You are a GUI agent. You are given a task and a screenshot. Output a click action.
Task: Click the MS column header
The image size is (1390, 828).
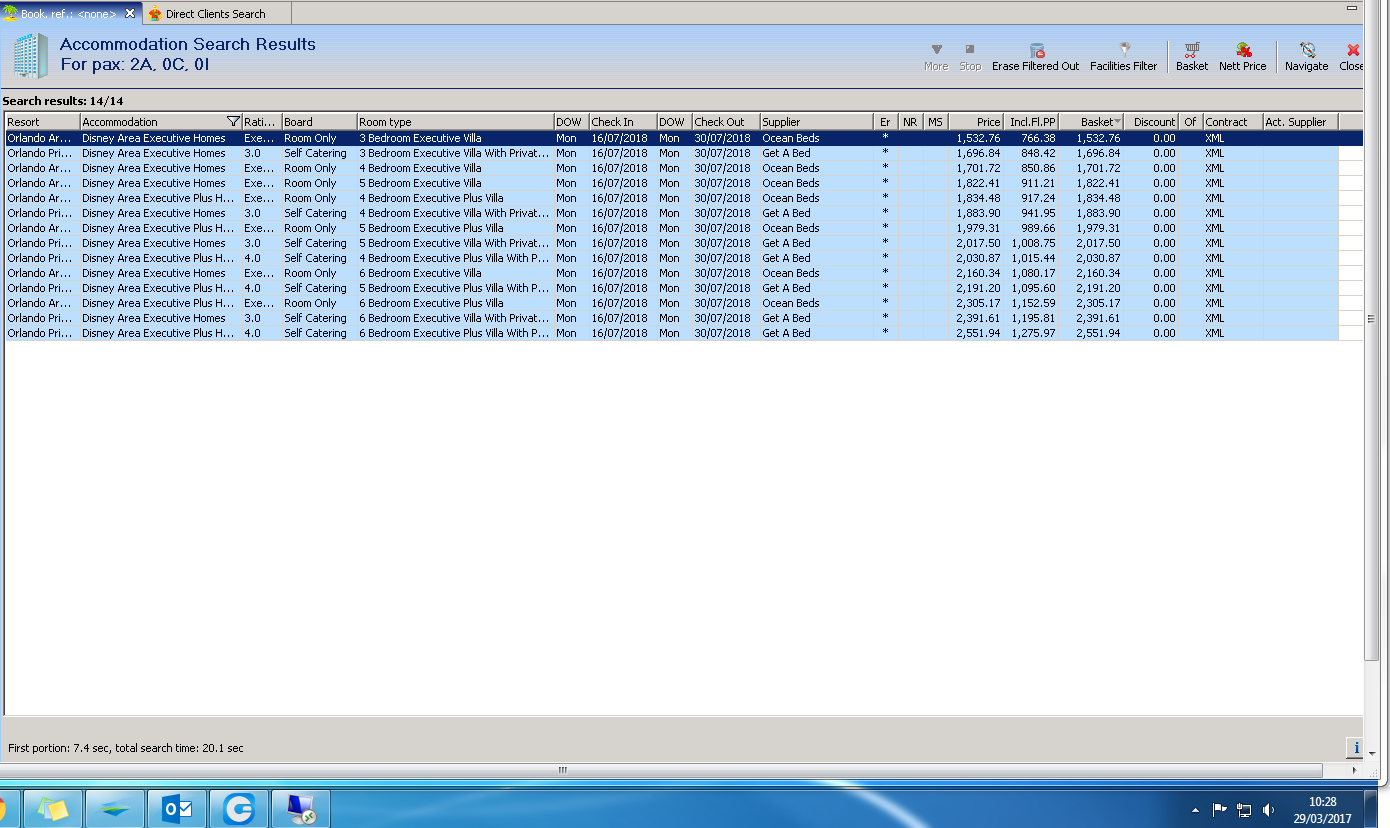[936, 122]
